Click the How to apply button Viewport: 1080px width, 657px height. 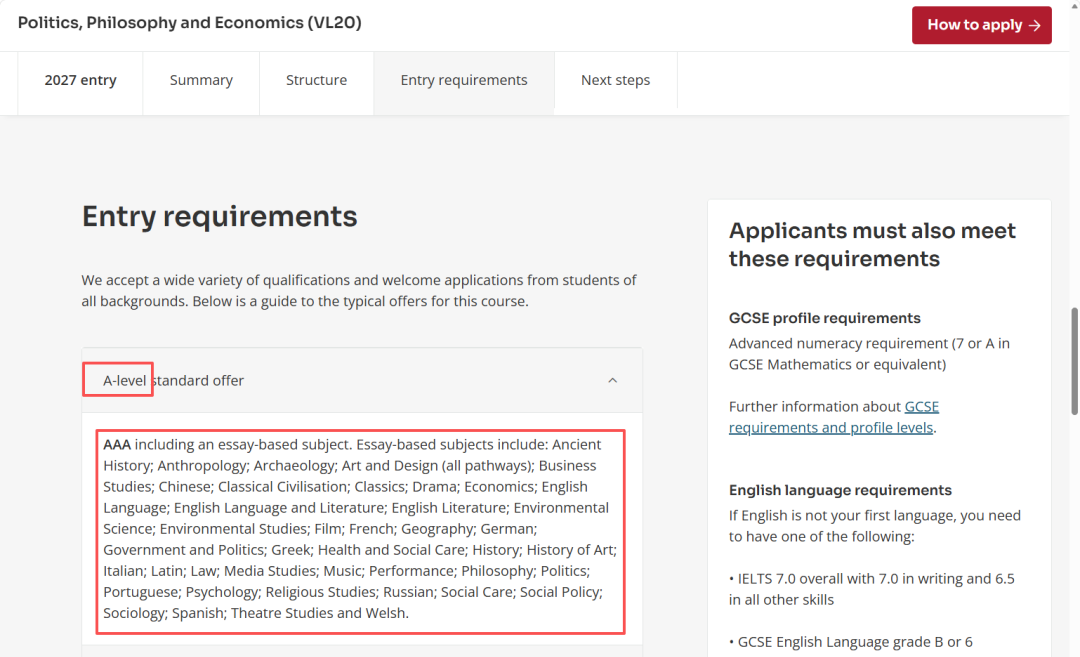982,25
